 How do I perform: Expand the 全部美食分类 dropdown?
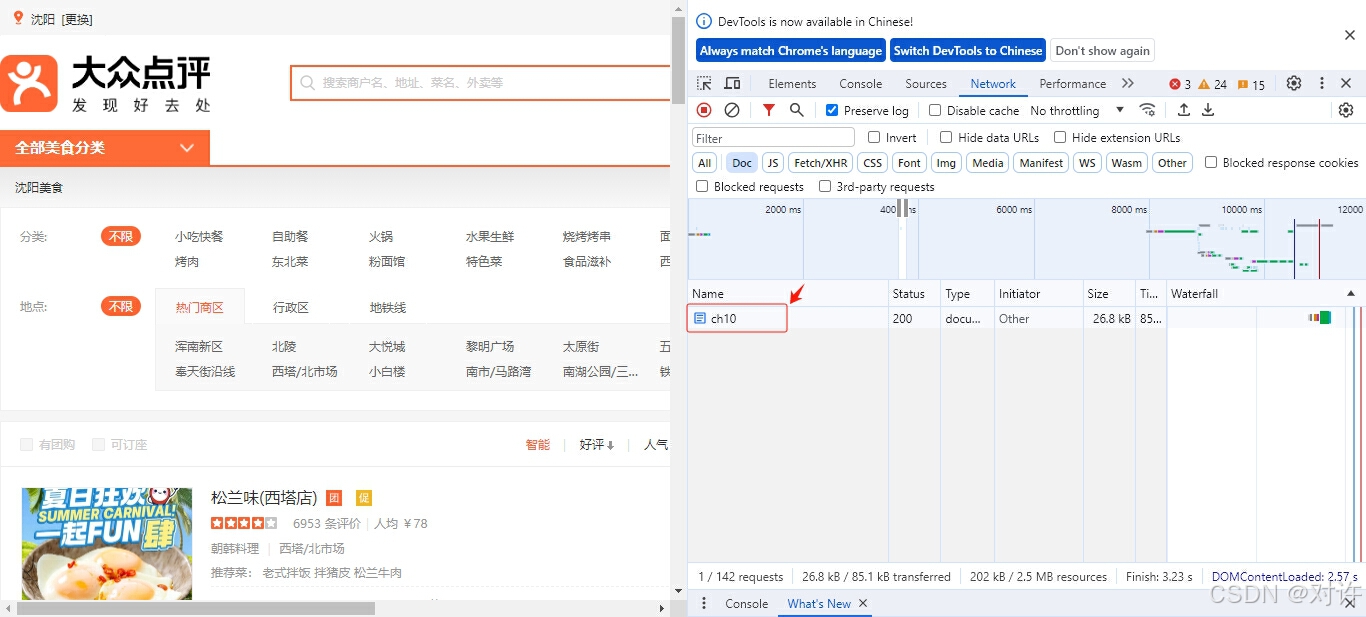point(105,148)
